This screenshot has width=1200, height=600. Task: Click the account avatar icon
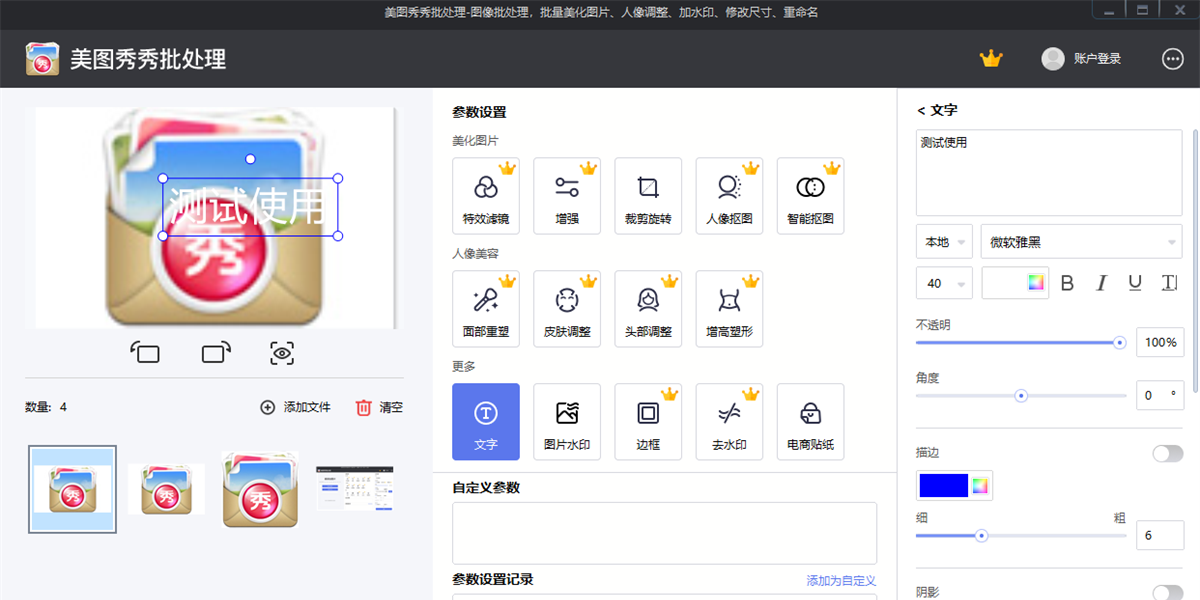[1053, 59]
